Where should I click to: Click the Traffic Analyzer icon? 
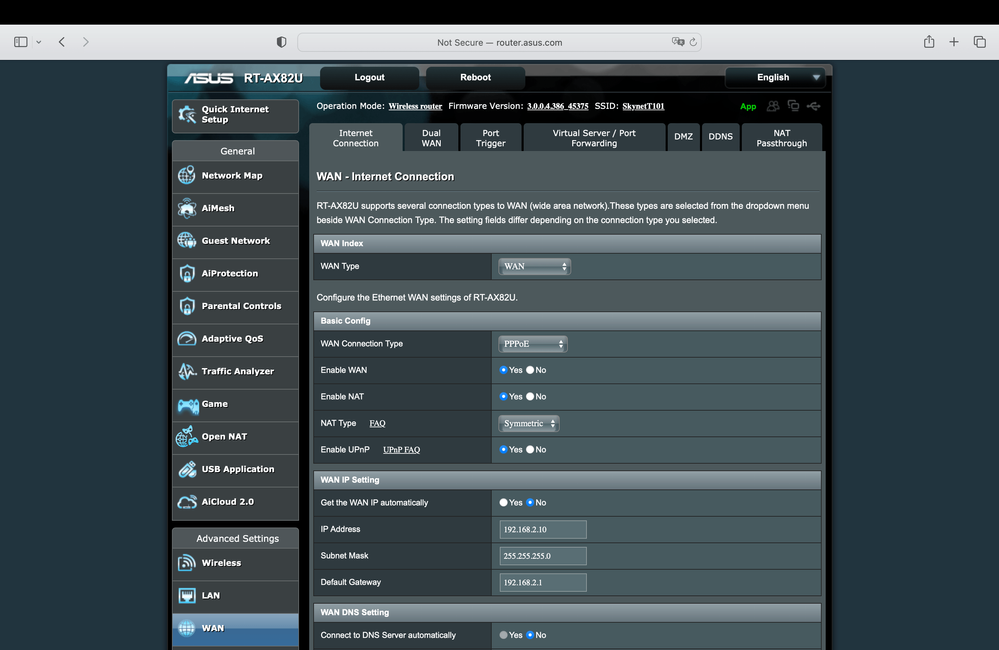point(187,372)
